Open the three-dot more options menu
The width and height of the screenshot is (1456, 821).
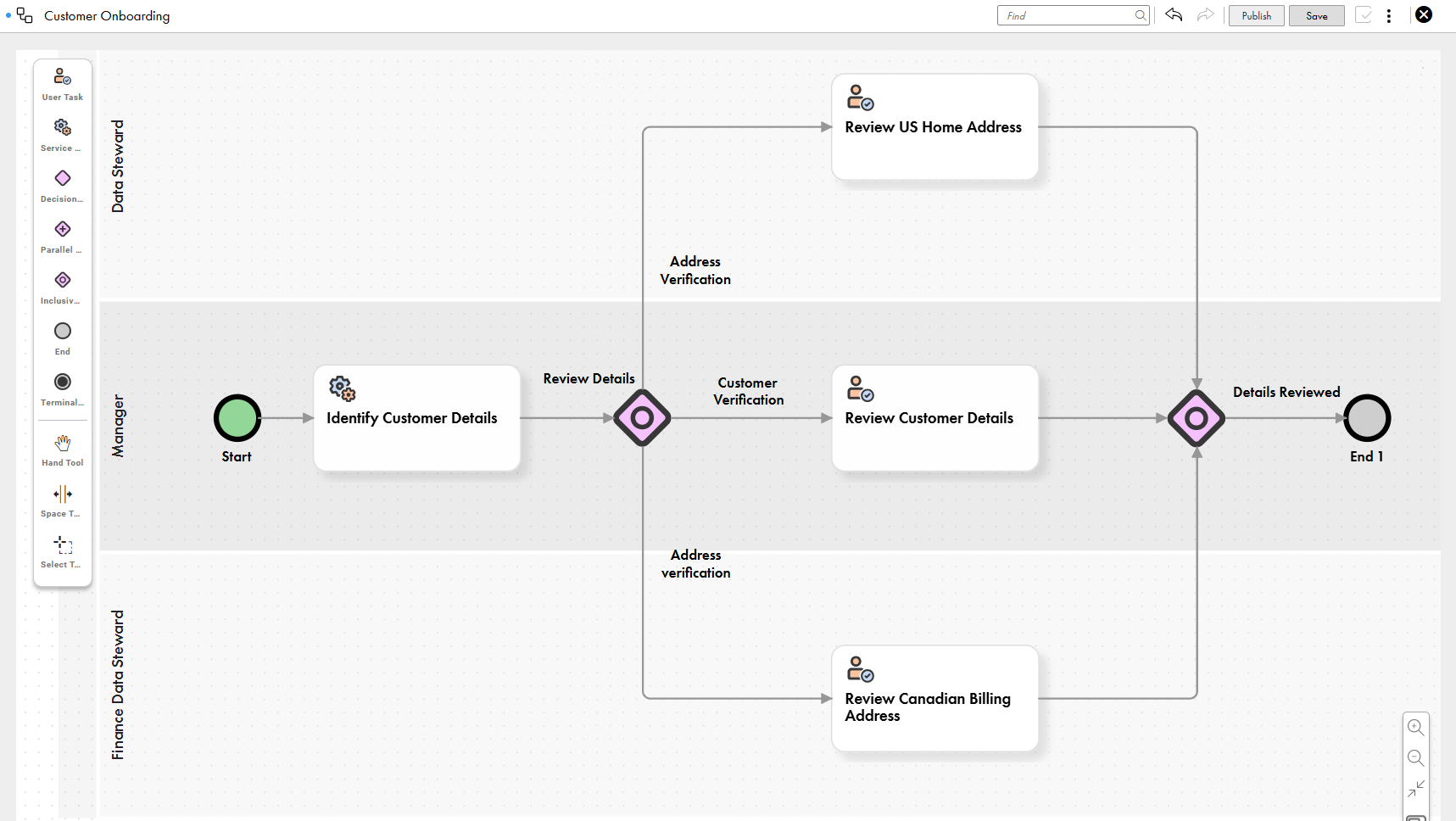(x=1389, y=15)
